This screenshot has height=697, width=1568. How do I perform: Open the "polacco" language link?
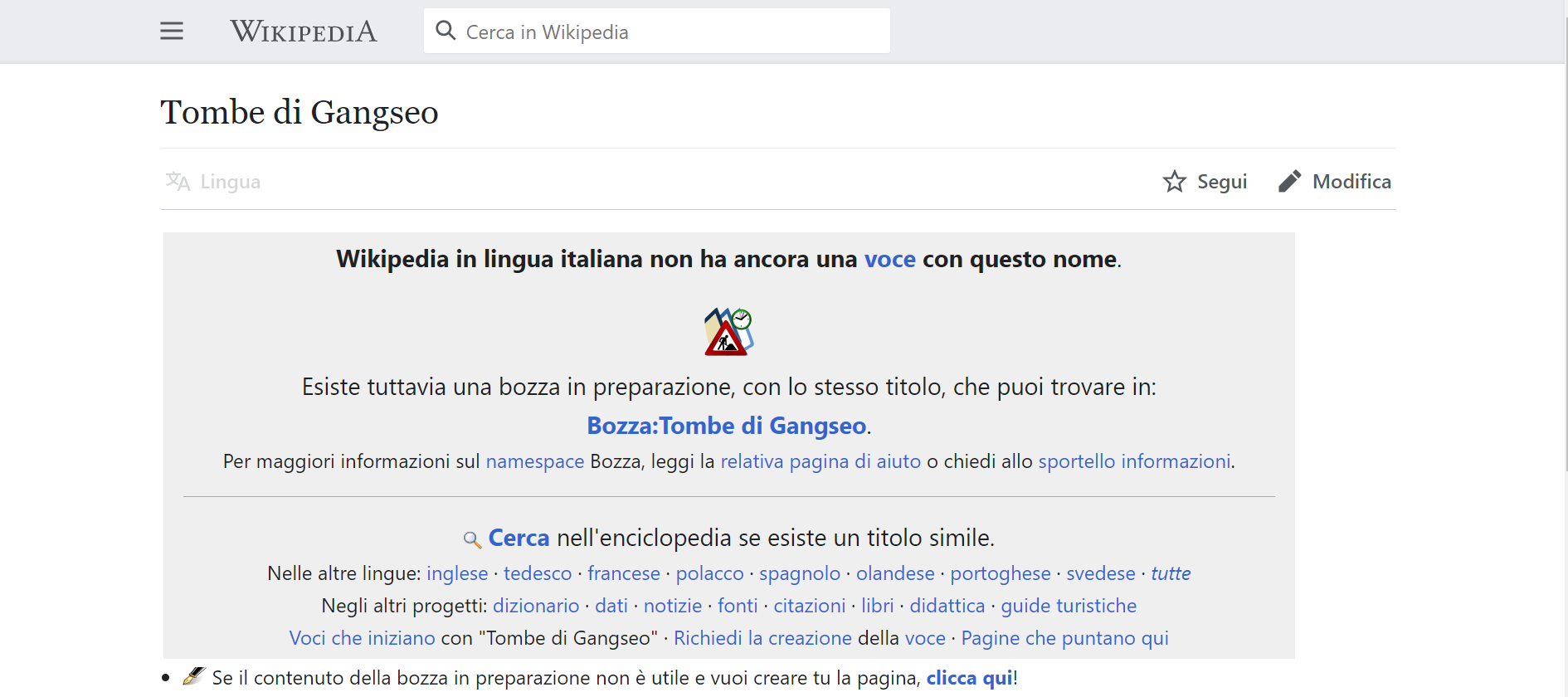[x=710, y=573]
